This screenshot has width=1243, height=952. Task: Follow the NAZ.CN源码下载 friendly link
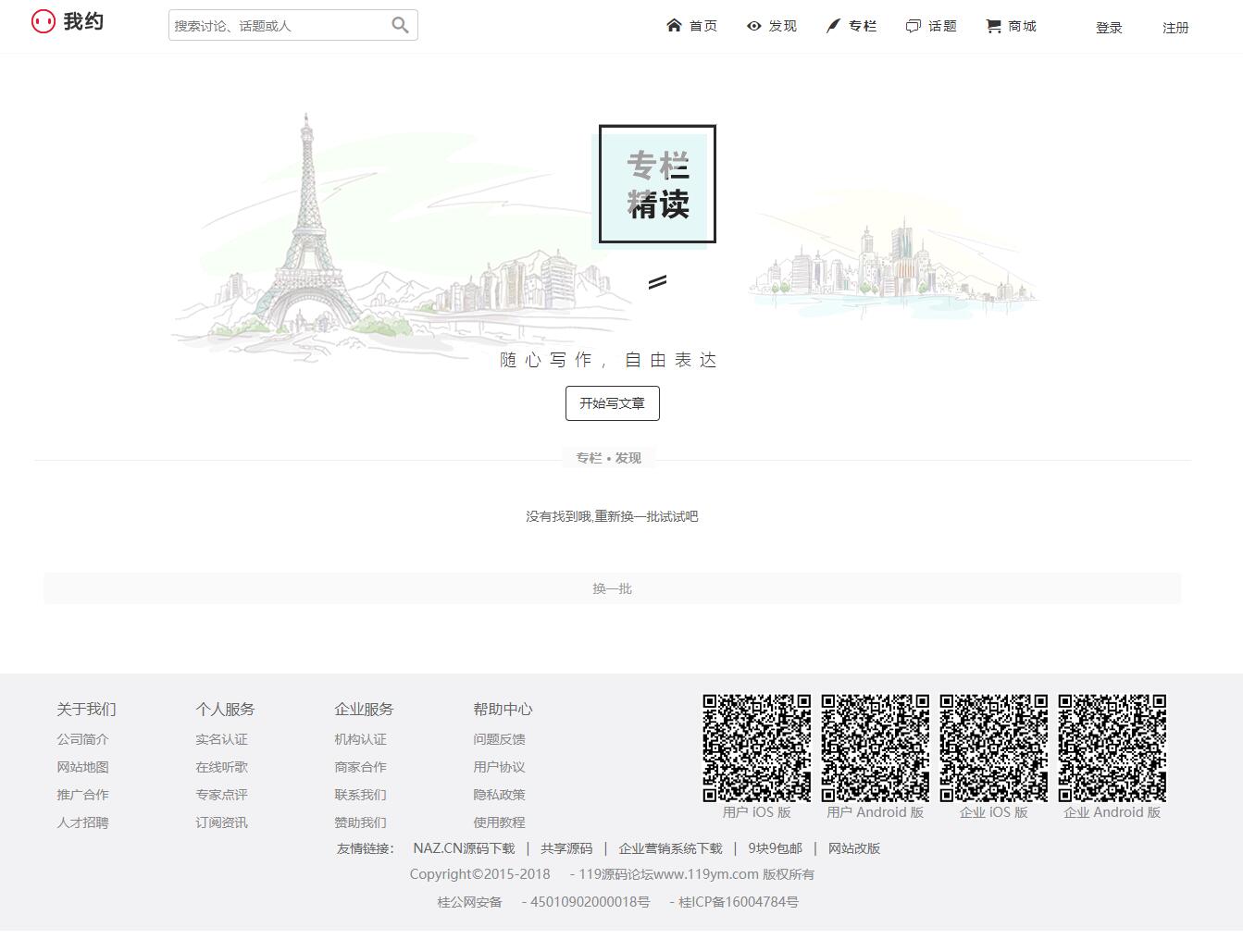click(464, 848)
